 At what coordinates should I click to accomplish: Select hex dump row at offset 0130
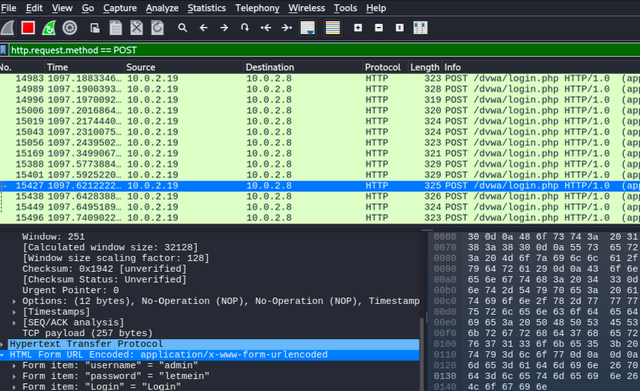click(536, 376)
